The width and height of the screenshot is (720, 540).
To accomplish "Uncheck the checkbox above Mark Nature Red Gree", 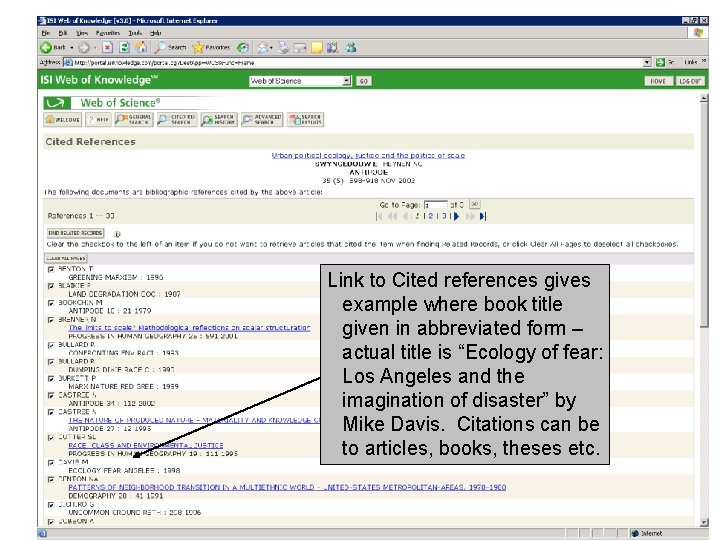I will 51,378.
